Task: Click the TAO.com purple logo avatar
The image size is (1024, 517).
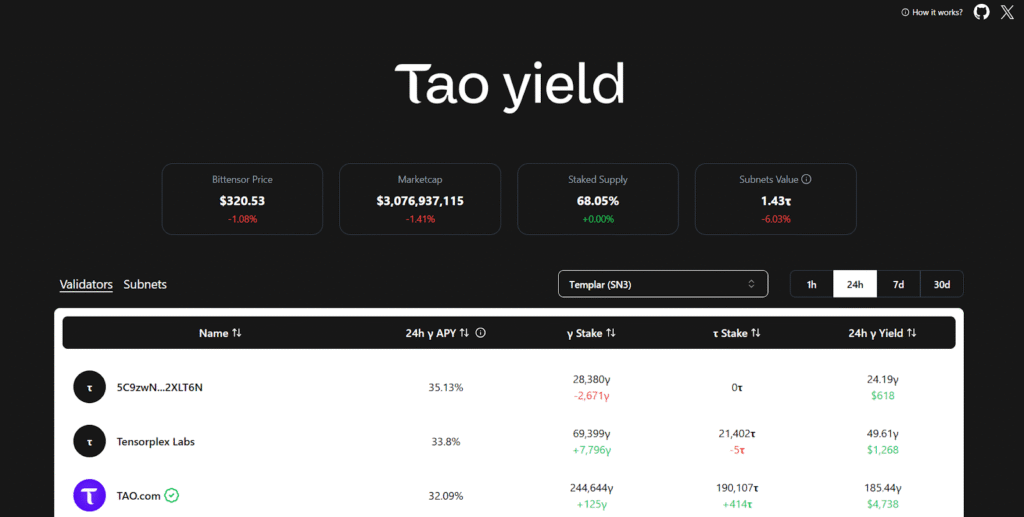Action: tap(89, 495)
